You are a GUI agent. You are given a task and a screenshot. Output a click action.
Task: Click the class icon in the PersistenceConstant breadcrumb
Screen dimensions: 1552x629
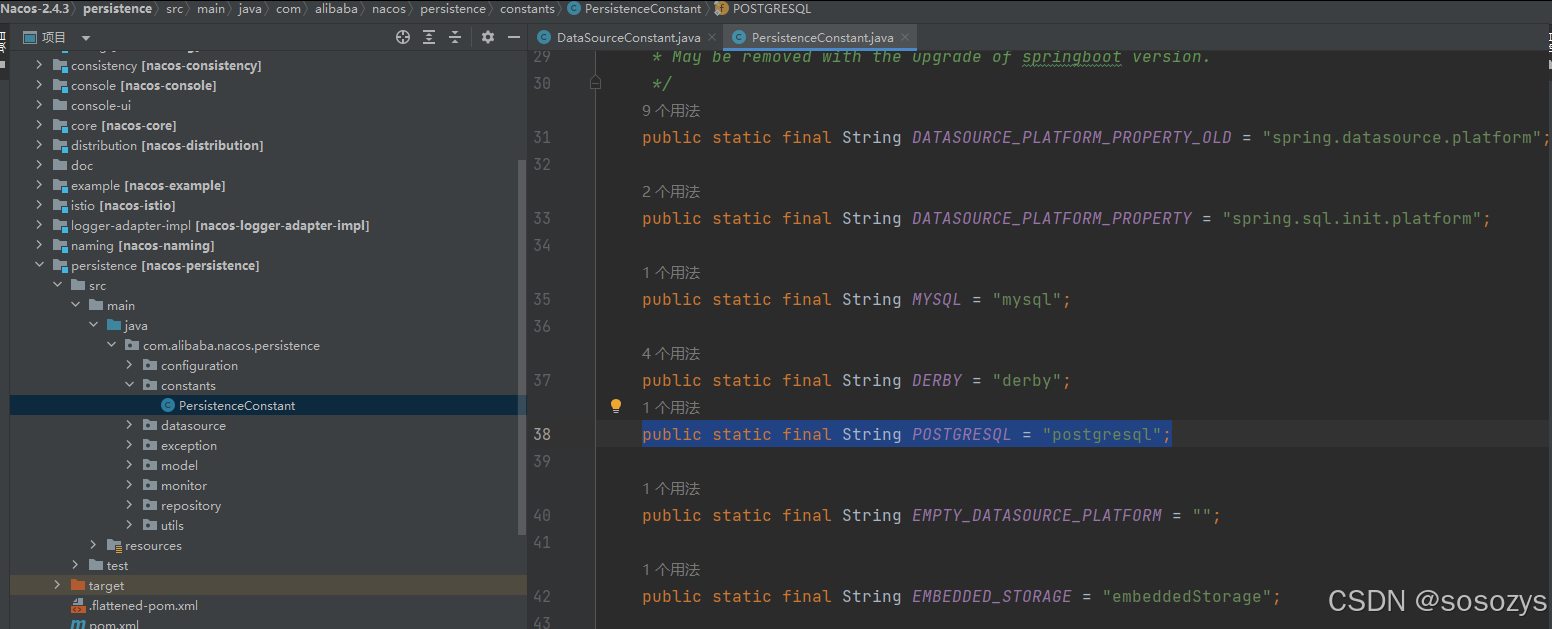tap(574, 8)
